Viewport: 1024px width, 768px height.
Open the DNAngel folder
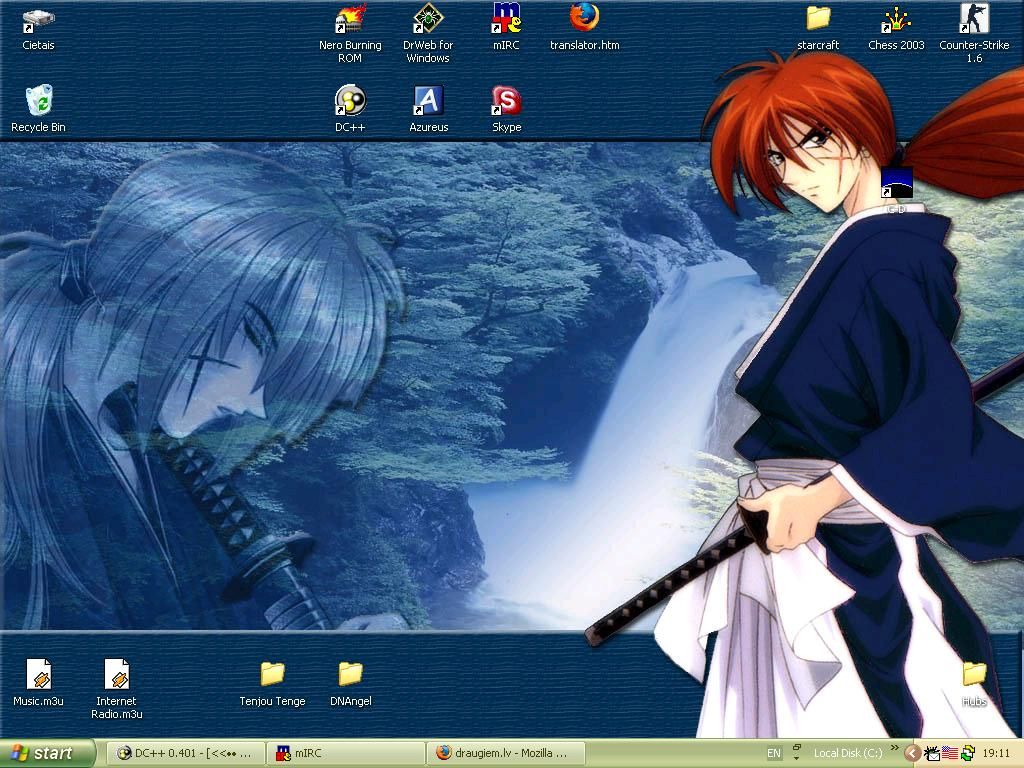pyautogui.click(x=351, y=683)
